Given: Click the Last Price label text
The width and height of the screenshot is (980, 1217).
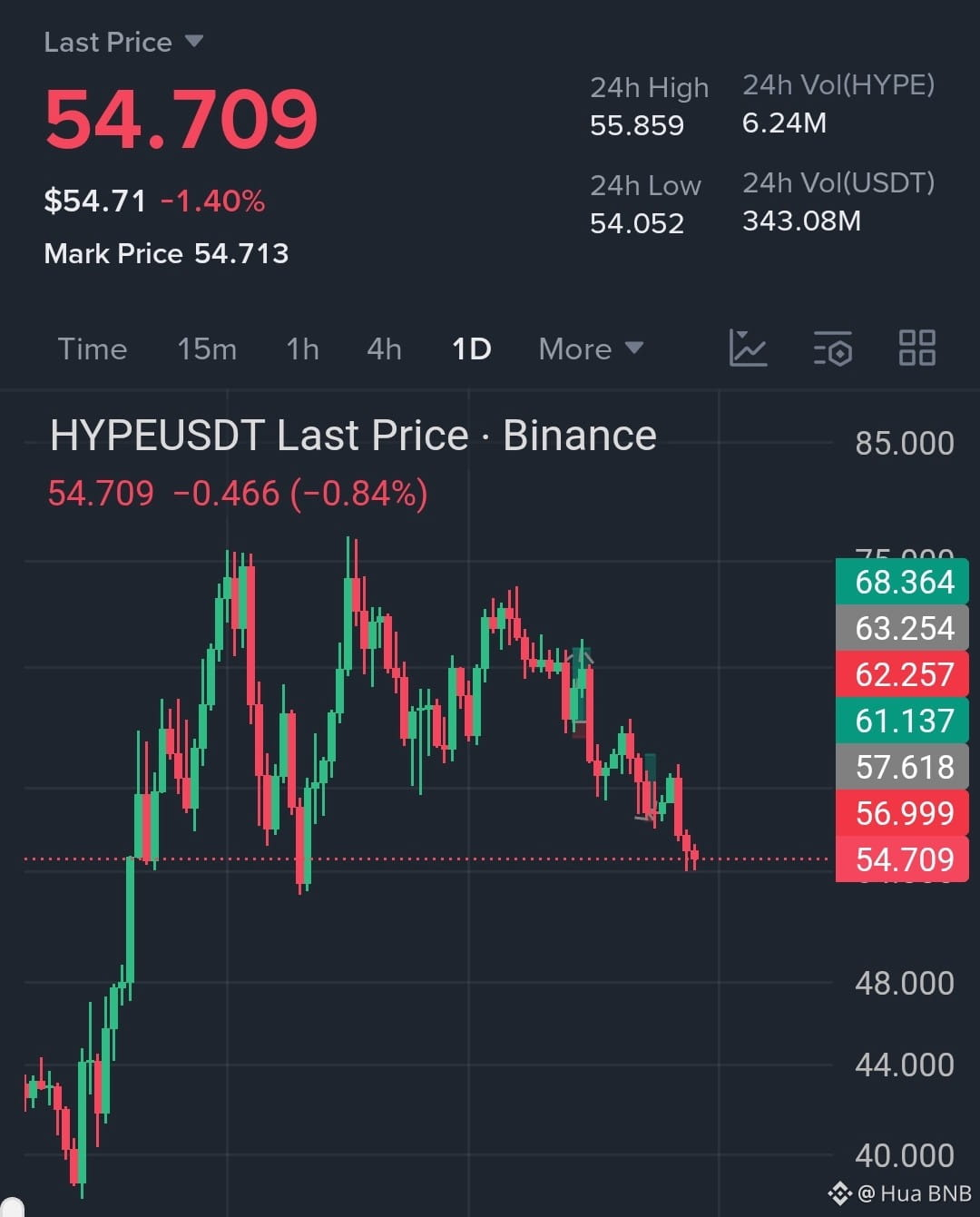Looking at the screenshot, I should [108, 42].
